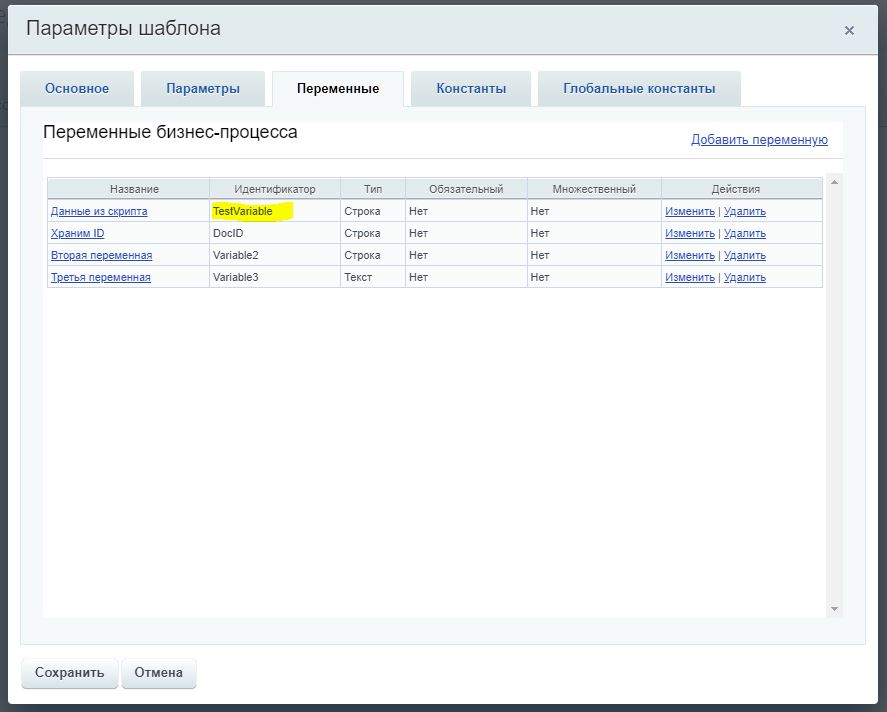Open the Данные из скрипта variable
The height and width of the screenshot is (712, 887).
pyautogui.click(x=99, y=211)
